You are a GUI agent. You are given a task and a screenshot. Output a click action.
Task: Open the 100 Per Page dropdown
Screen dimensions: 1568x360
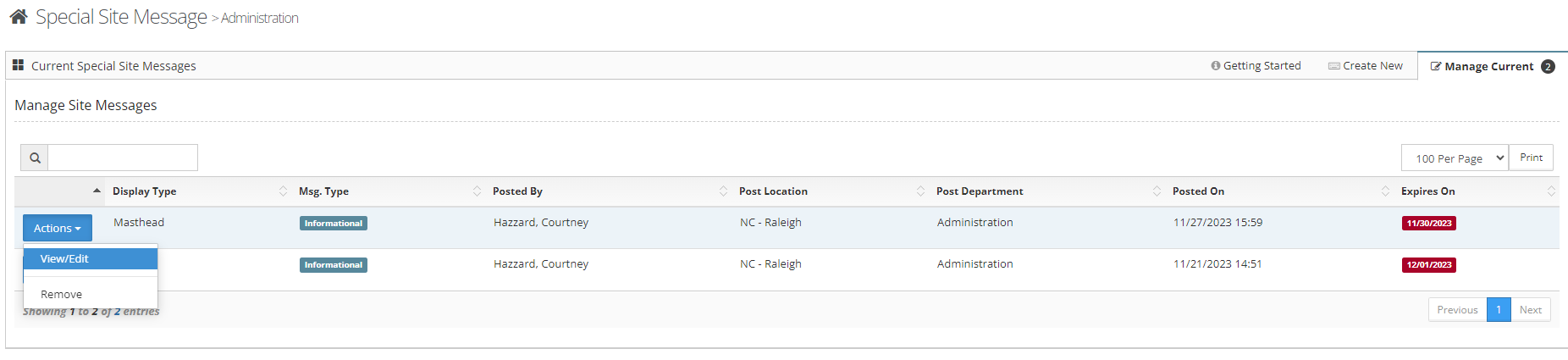click(1455, 158)
